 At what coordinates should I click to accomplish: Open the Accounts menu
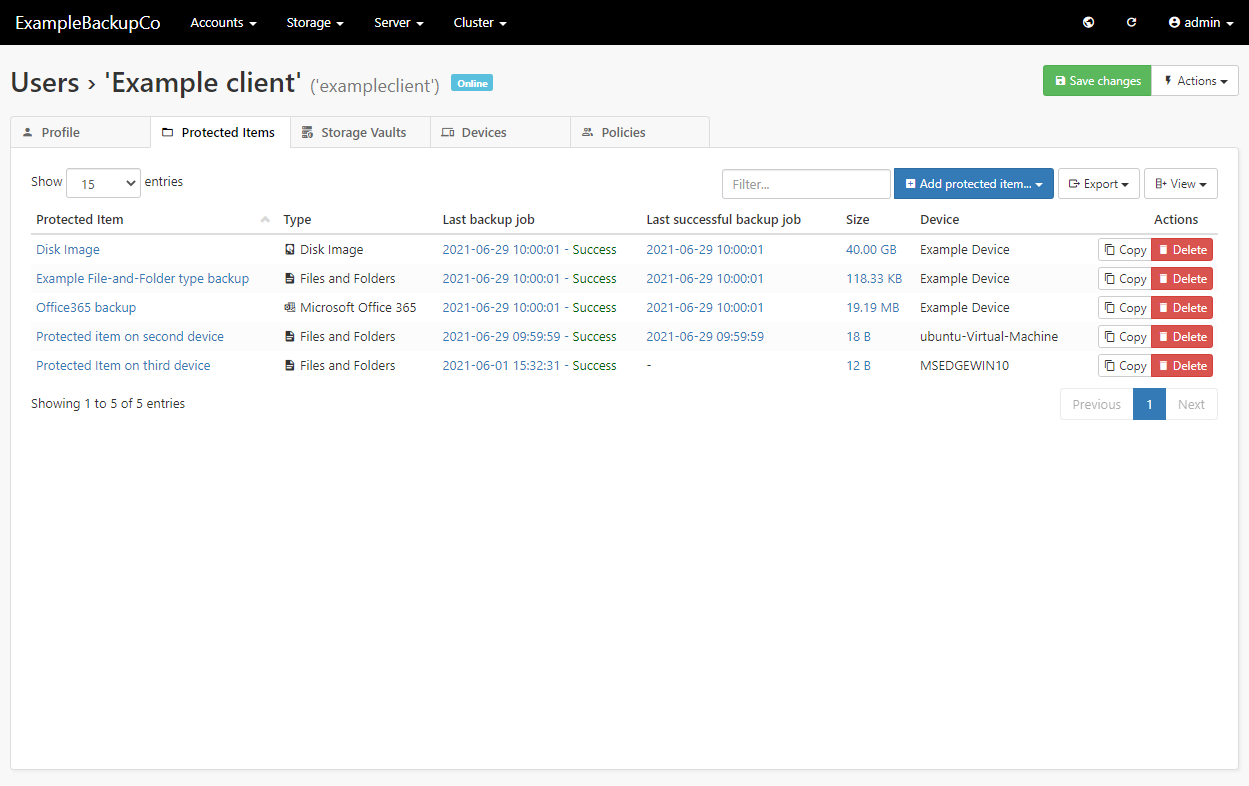(x=222, y=22)
